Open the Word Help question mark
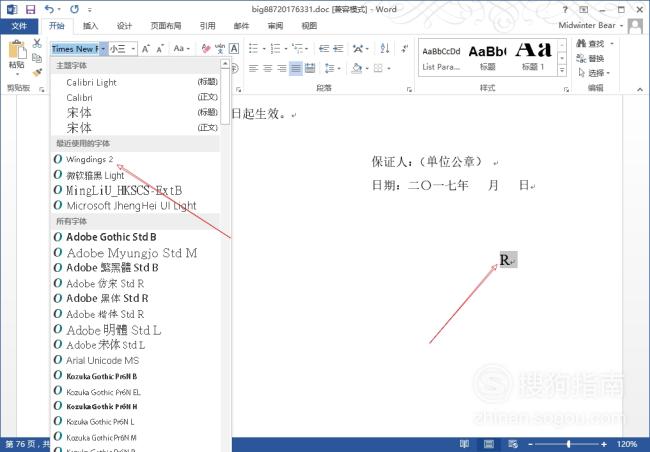Image resolution: width=650 pixels, height=452 pixels. 565,10
